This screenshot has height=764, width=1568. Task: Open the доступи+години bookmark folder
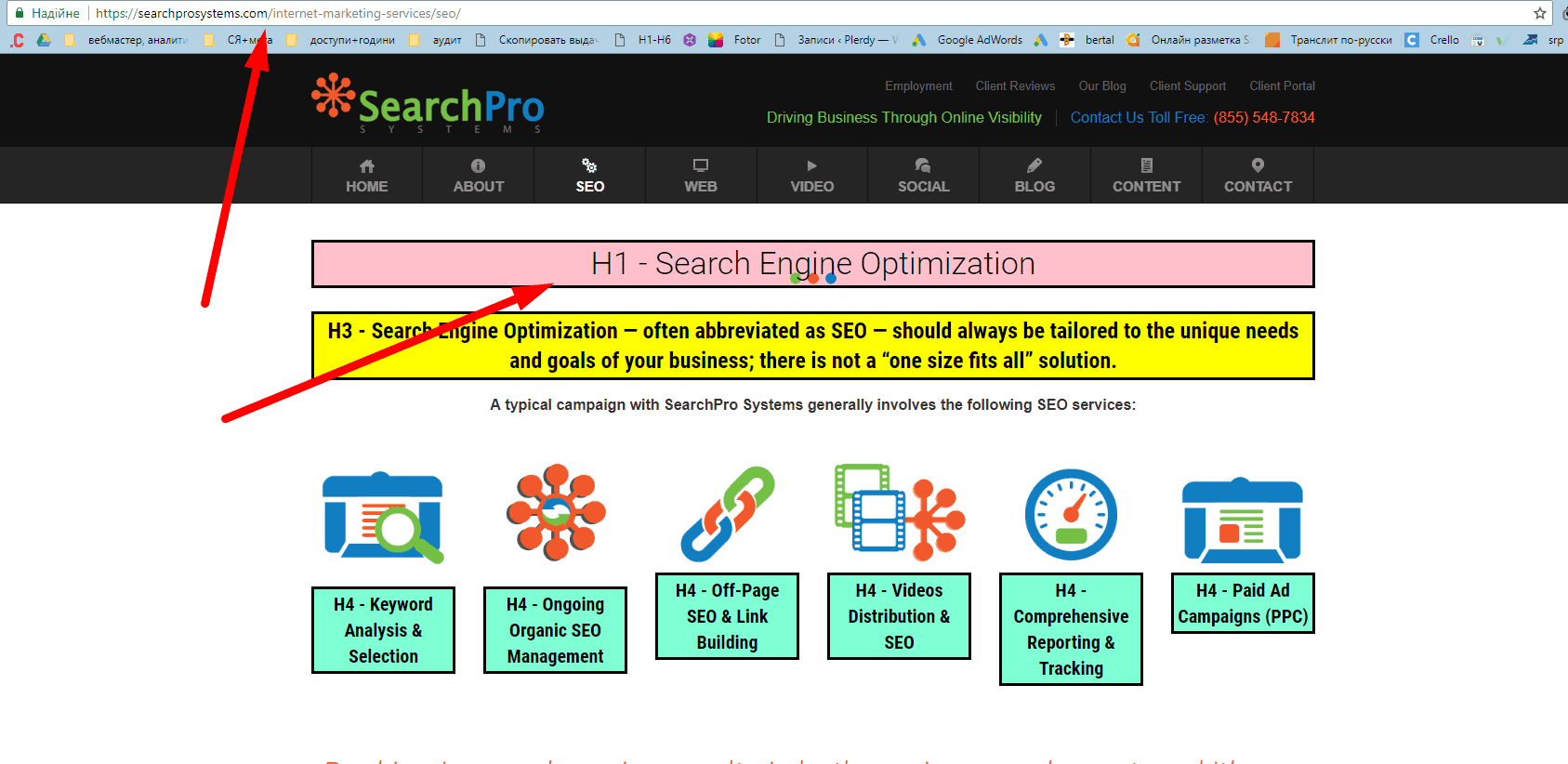point(341,40)
